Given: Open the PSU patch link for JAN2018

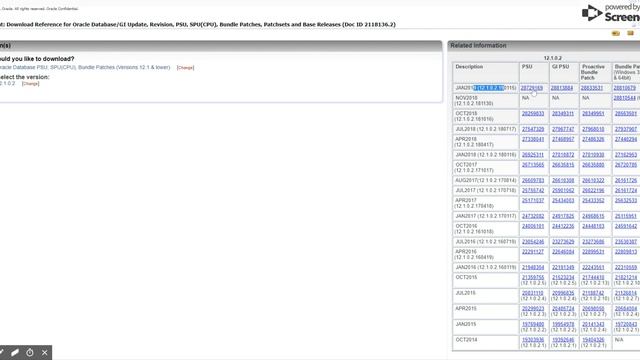Looking at the screenshot, I should [533, 155].
